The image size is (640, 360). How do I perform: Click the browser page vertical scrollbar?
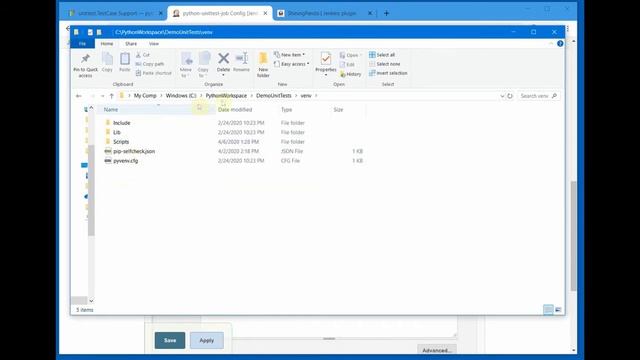(573, 235)
